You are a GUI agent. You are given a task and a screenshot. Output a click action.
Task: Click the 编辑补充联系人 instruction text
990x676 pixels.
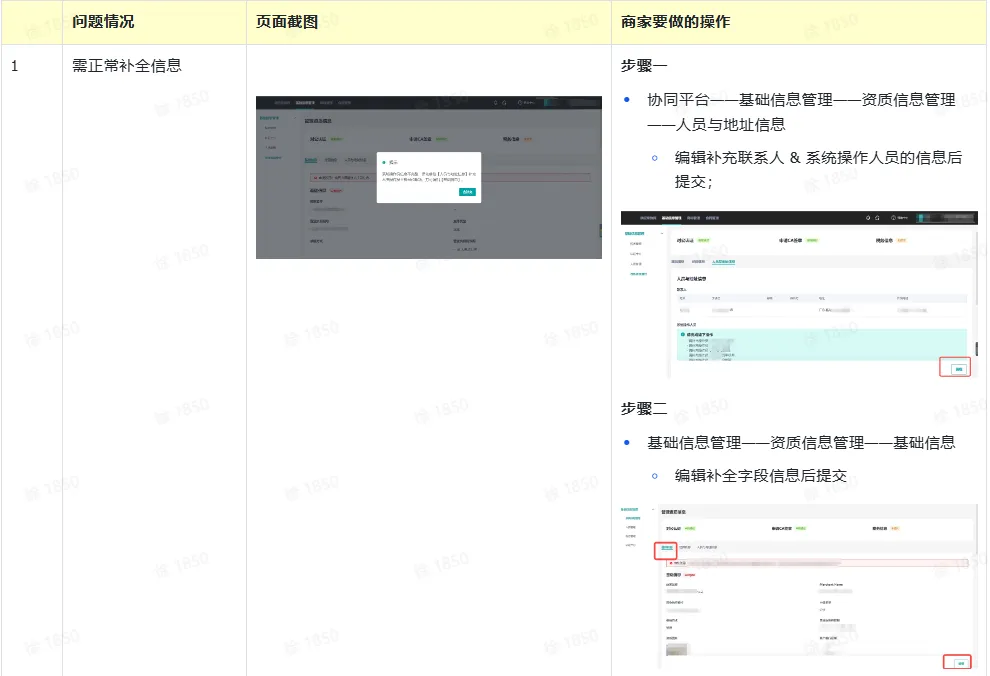[818, 169]
